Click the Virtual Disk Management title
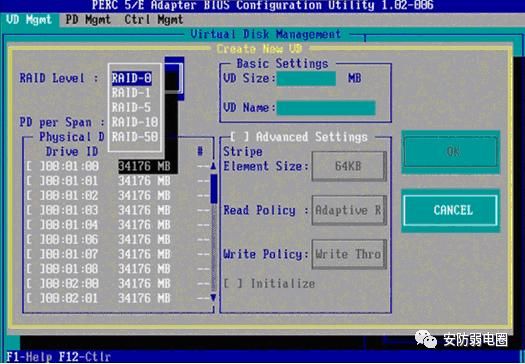The height and width of the screenshot is (364, 525). pos(266,34)
